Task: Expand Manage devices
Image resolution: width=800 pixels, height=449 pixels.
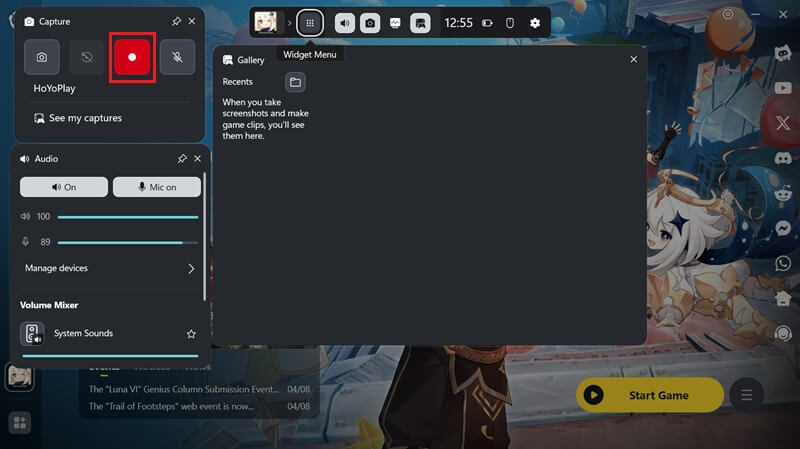Action: [x=110, y=268]
